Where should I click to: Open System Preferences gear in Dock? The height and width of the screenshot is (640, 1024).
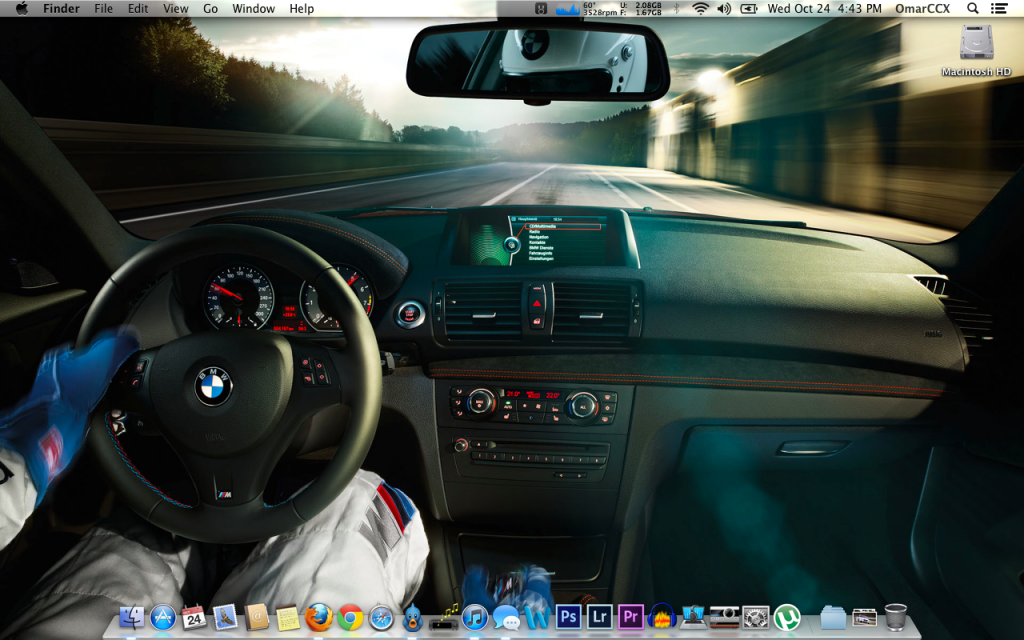point(756,617)
